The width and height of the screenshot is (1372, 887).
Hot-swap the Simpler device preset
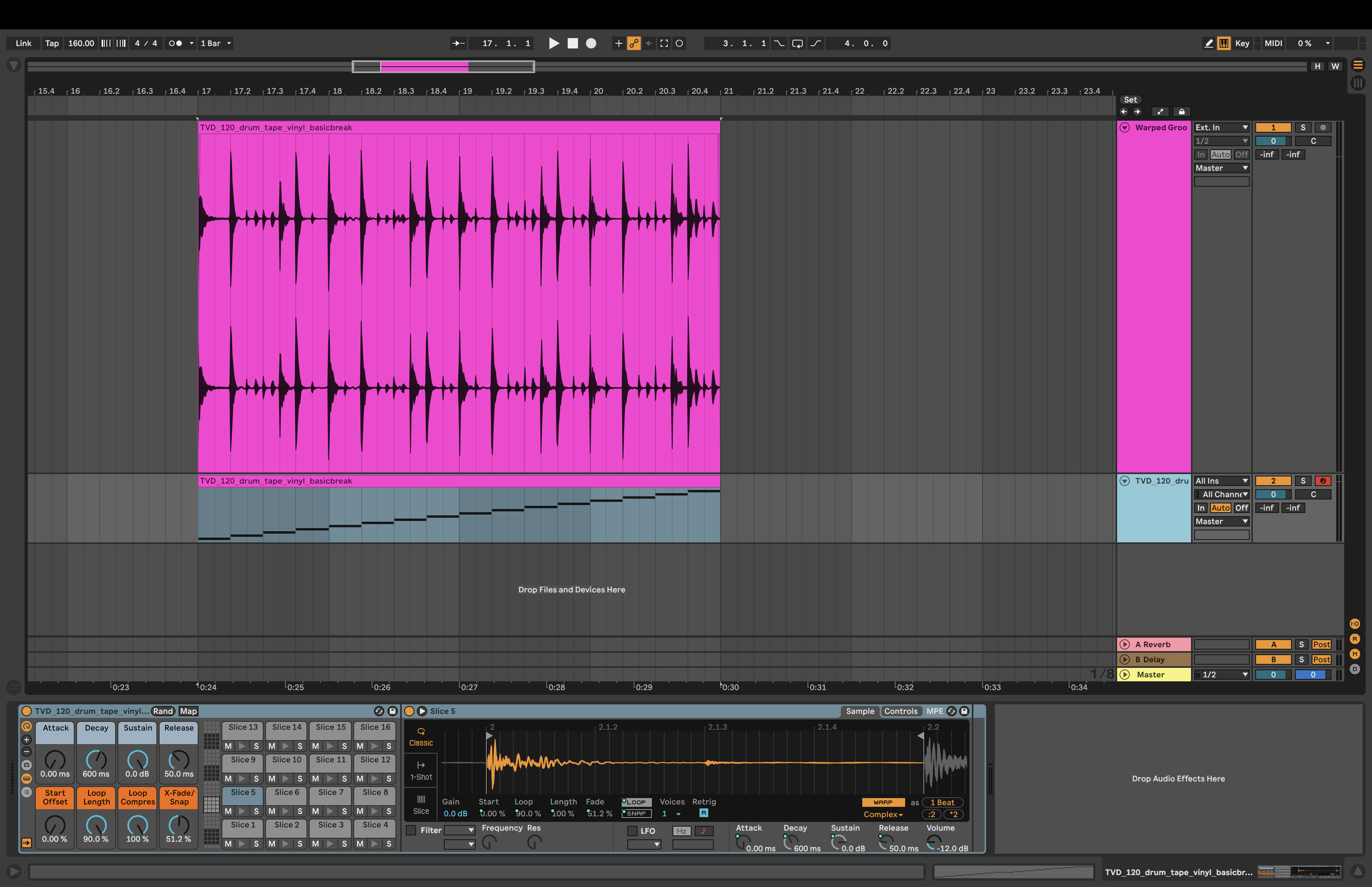(951, 711)
